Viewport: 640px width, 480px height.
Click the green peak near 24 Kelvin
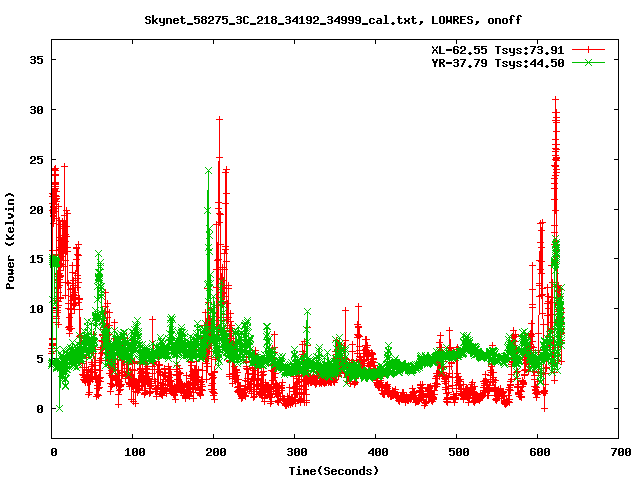209,171
